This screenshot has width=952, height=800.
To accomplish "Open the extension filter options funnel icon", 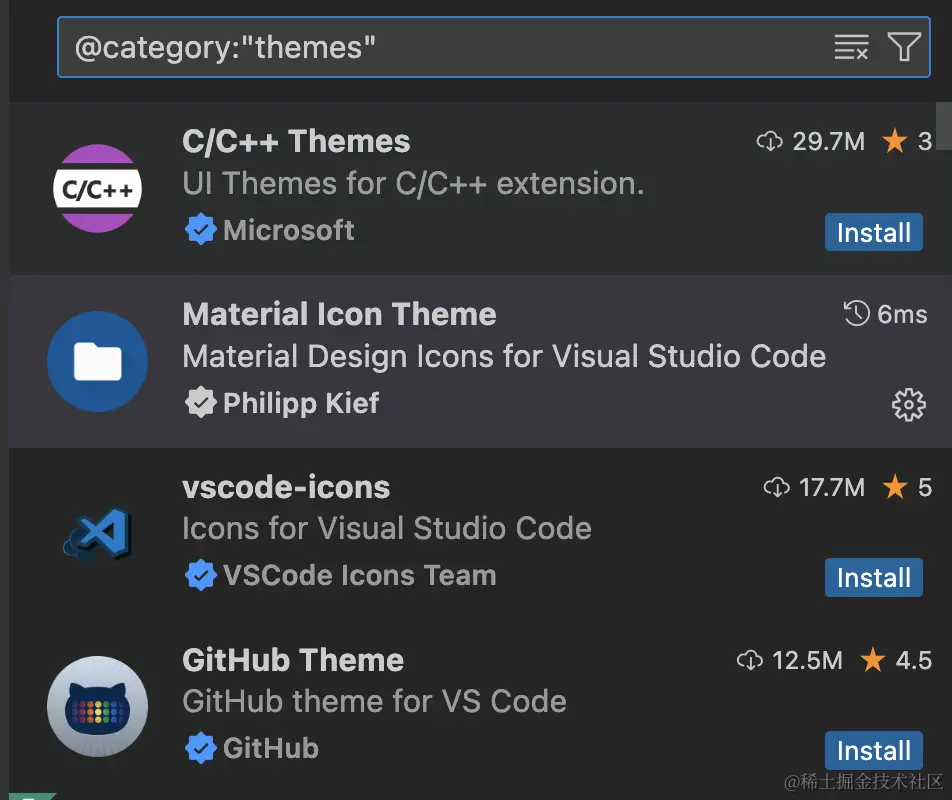I will (x=905, y=46).
